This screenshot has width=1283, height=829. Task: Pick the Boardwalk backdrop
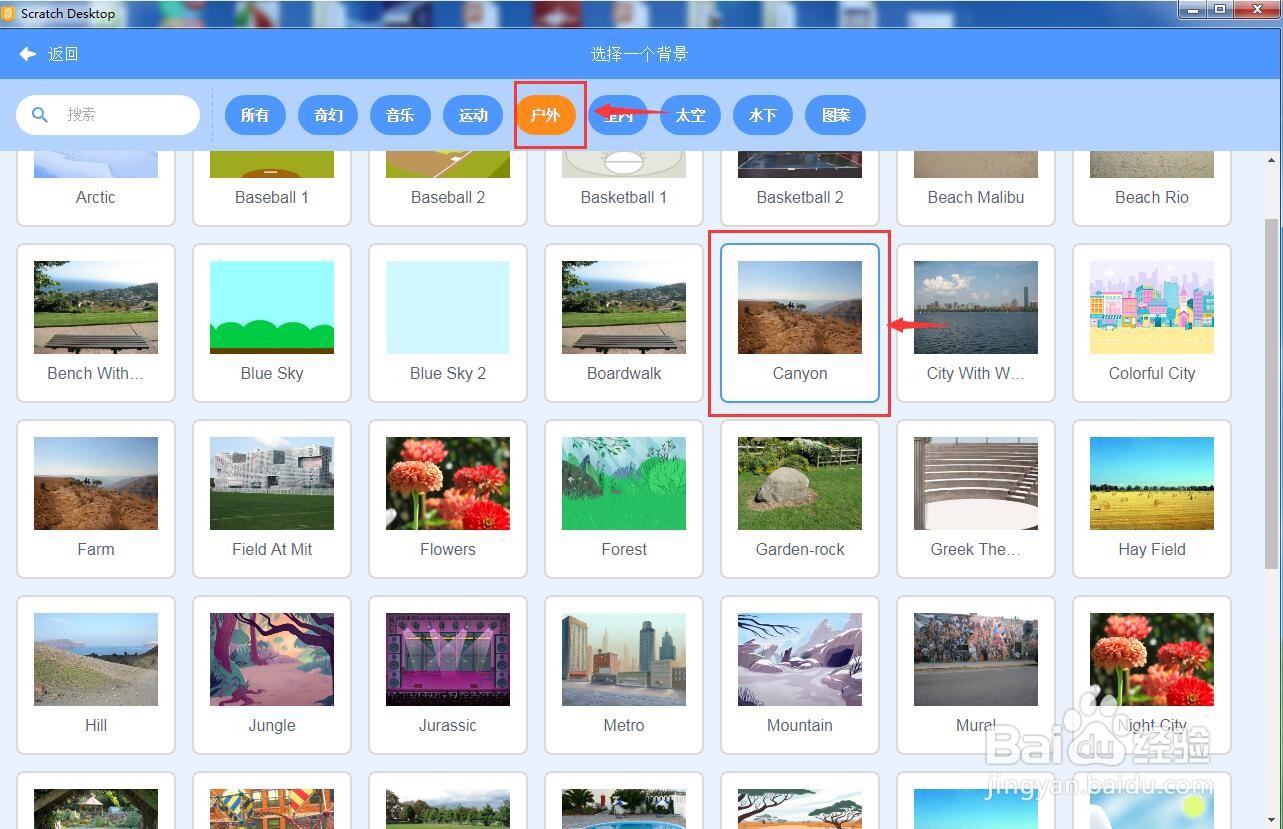coord(624,323)
